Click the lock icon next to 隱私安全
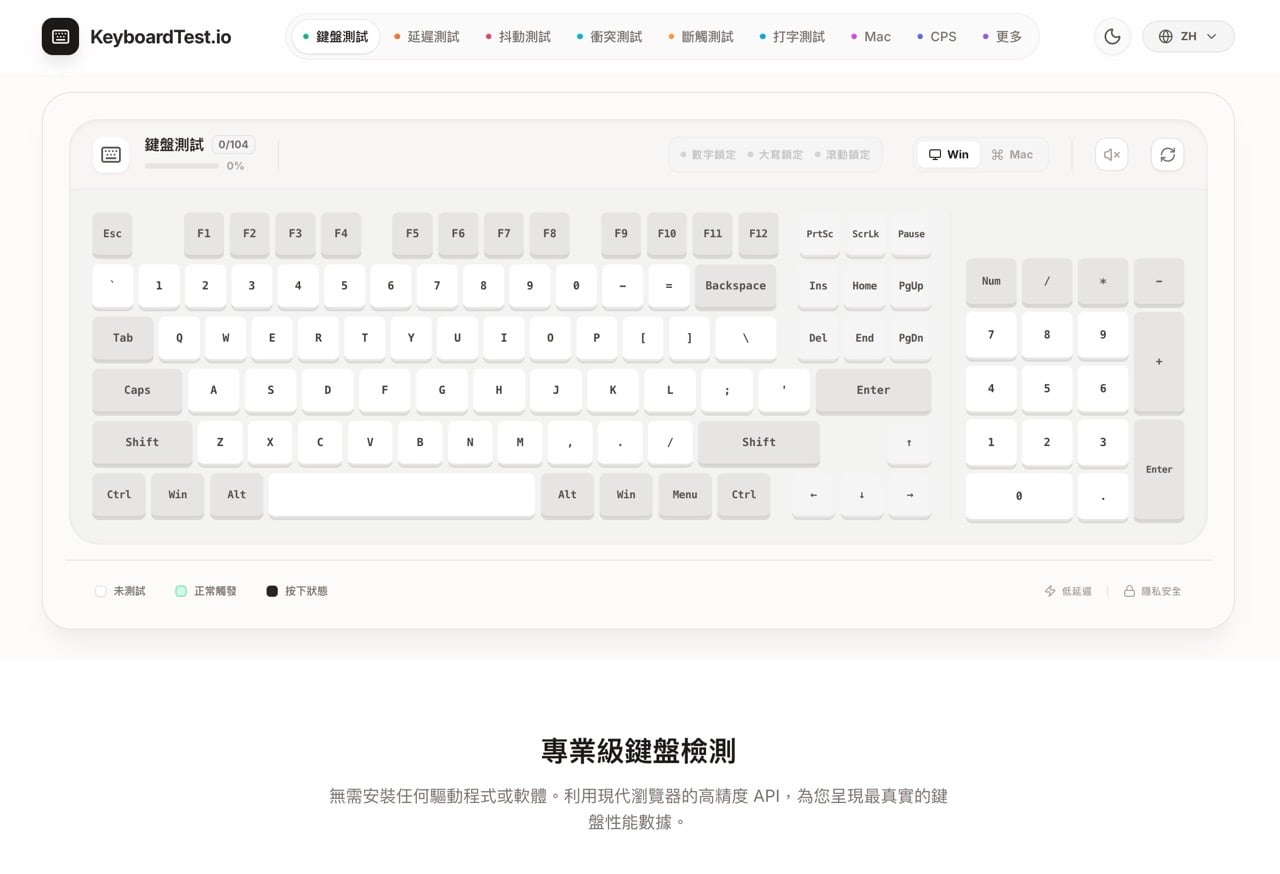1280x874 pixels. tap(1129, 591)
